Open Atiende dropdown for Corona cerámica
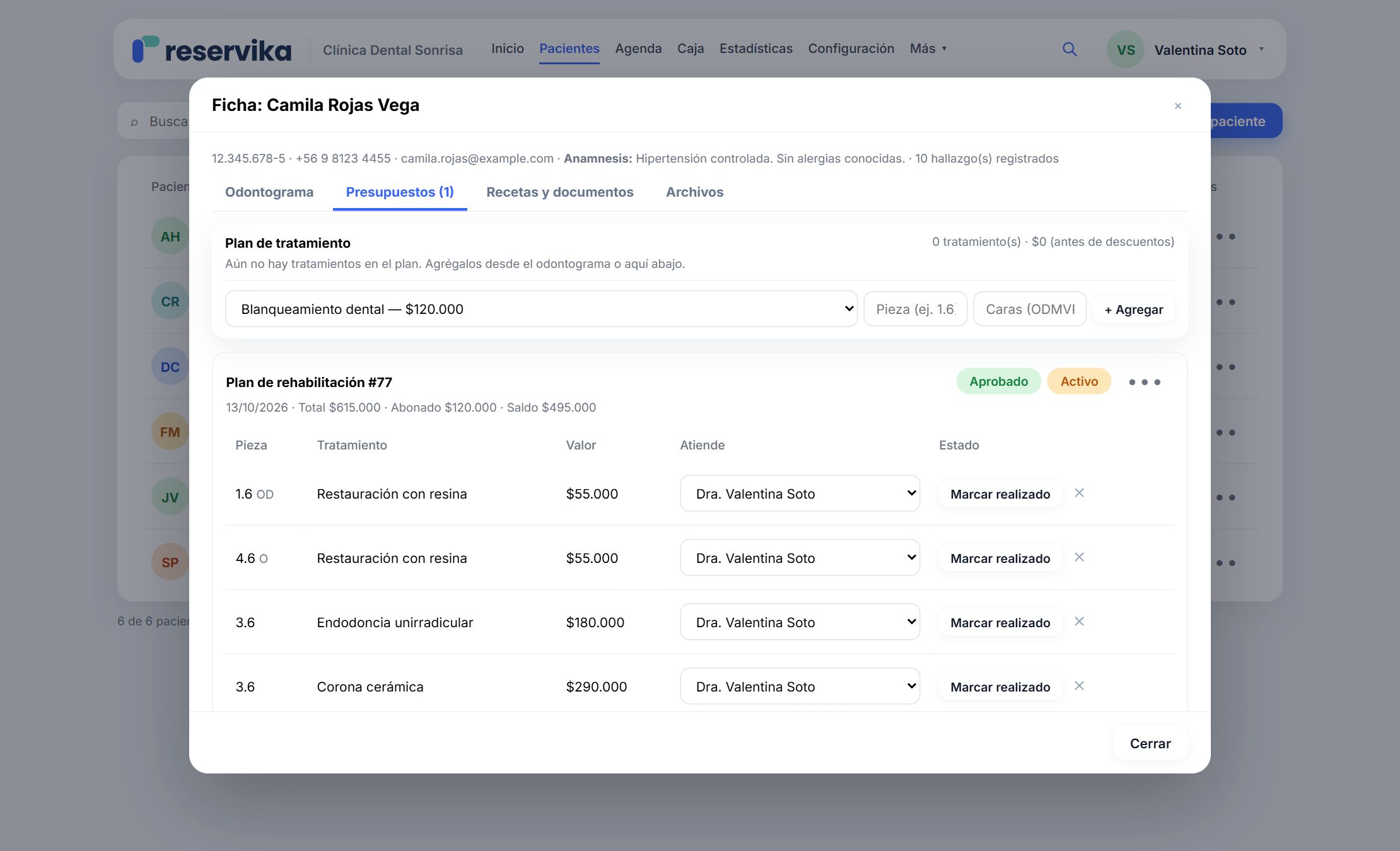The image size is (1400, 851). pos(800,686)
